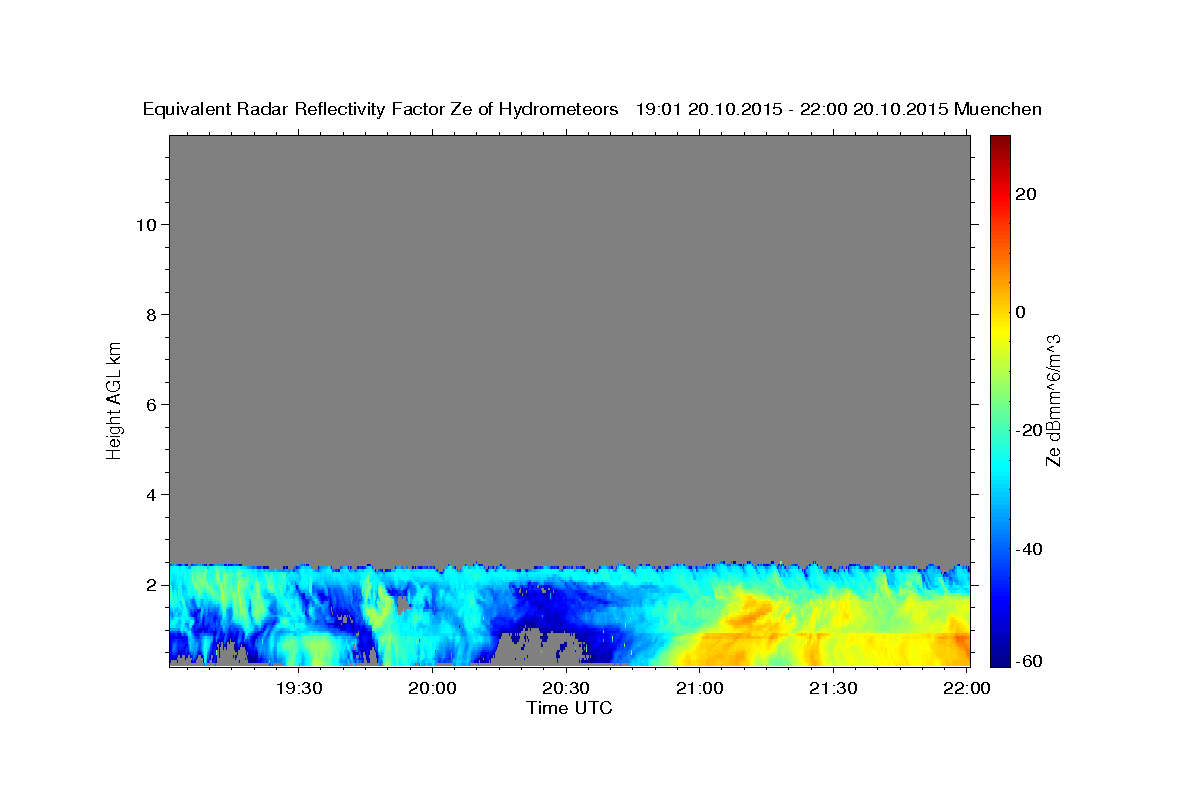Click the 19:30 time tick label

pyautogui.click(x=299, y=688)
